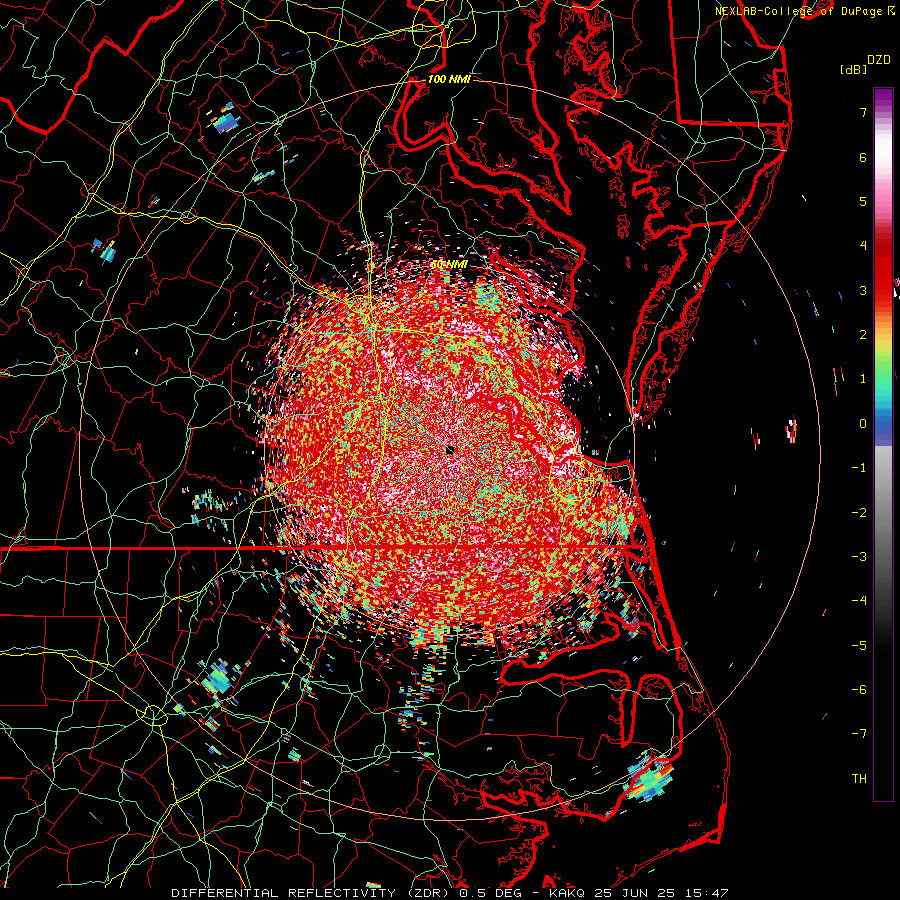Click the 5 dB value on color scale
The height and width of the screenshot is (900, 900).
pos(863,201)
